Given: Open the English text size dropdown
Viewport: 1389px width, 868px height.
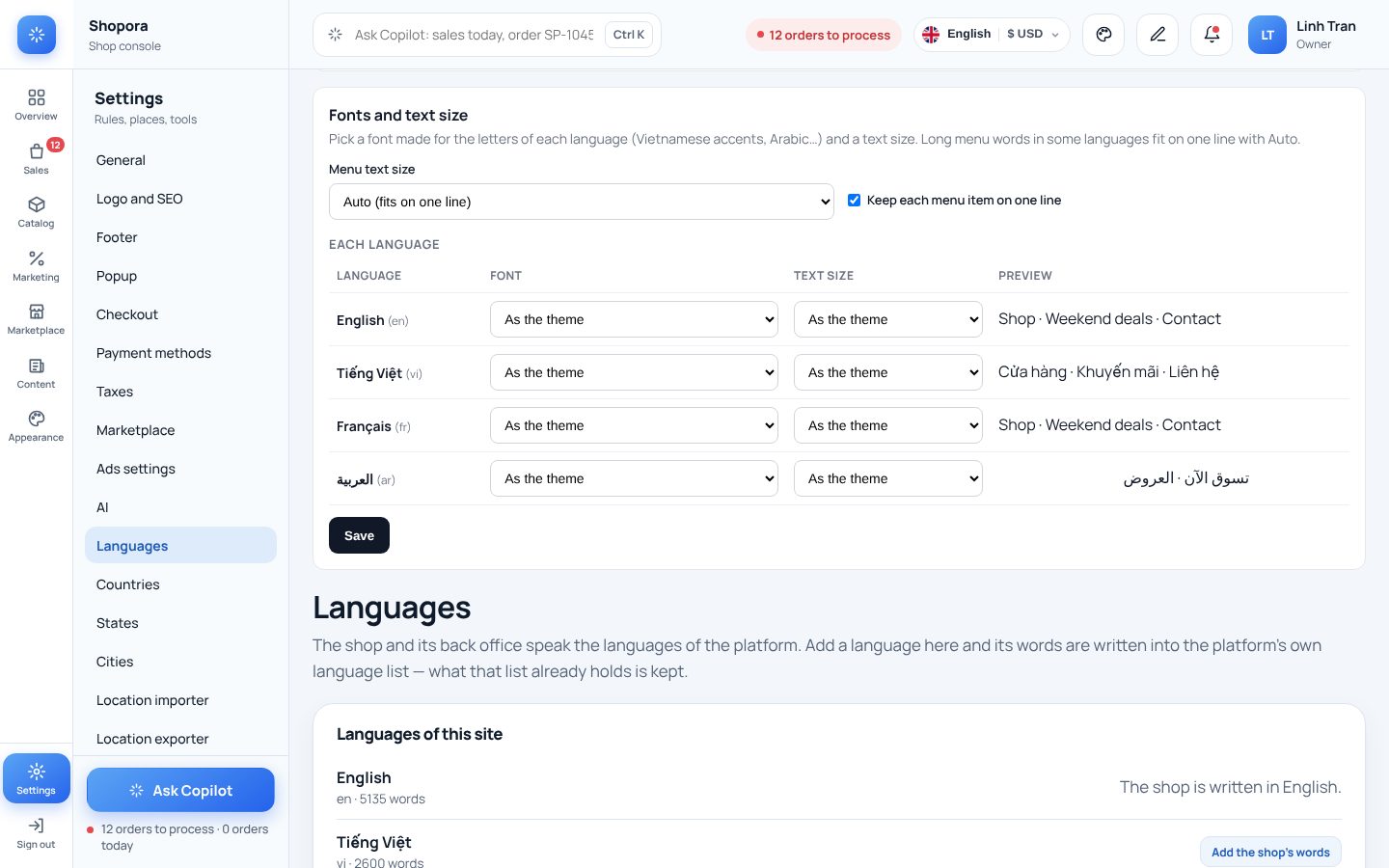Looking at the screenshot, I should point(888,319).
